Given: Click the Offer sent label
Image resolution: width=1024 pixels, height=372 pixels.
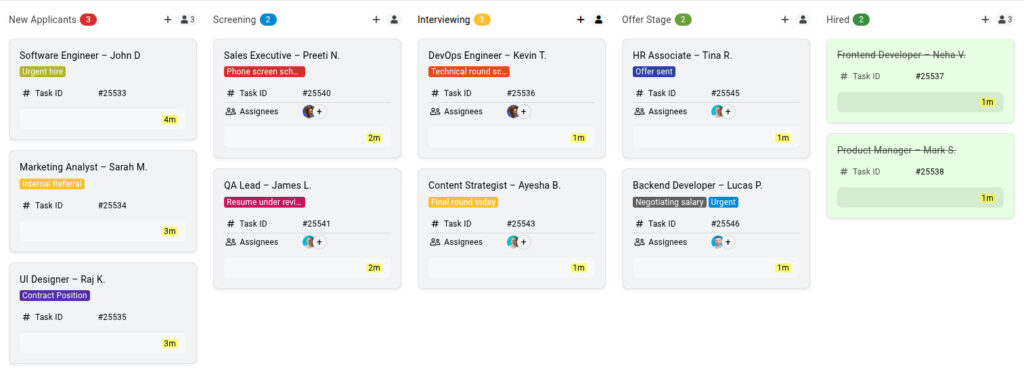Looking at the screenshot, I should 654,72.
